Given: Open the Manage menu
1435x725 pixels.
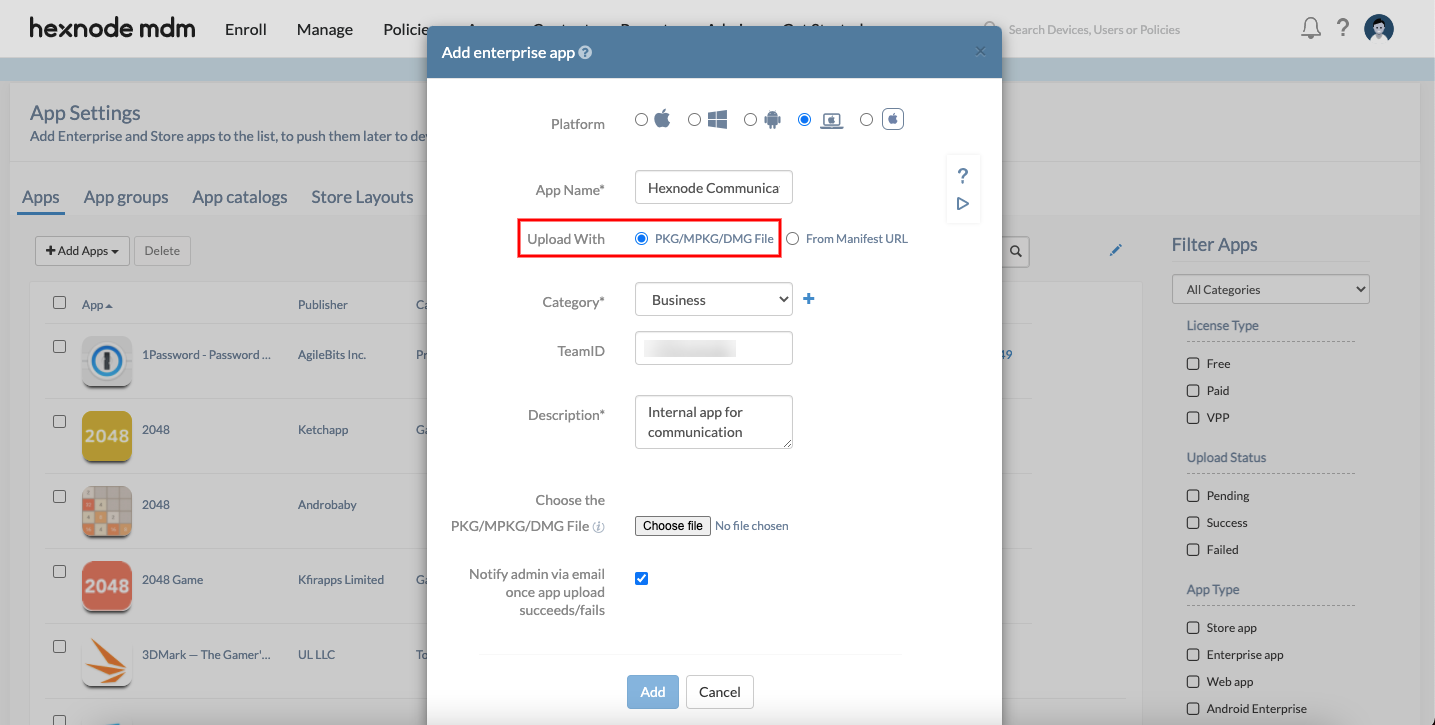Looking at the screenshot, I should [x=325, y=29].
